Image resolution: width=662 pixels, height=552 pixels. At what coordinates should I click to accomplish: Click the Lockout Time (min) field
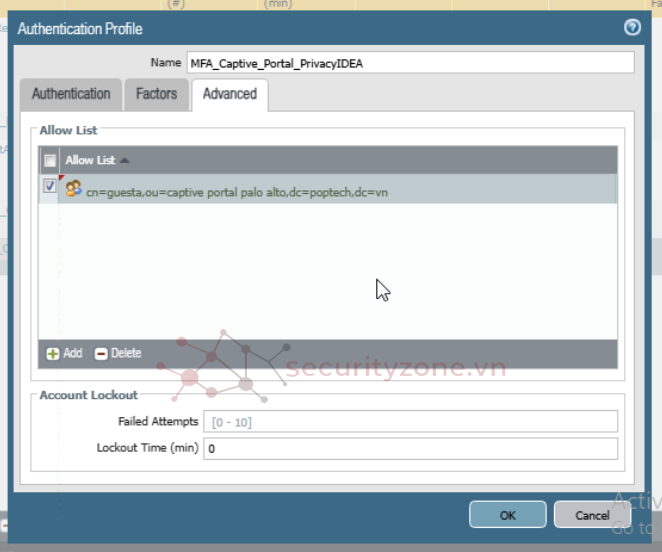[410, 449]
